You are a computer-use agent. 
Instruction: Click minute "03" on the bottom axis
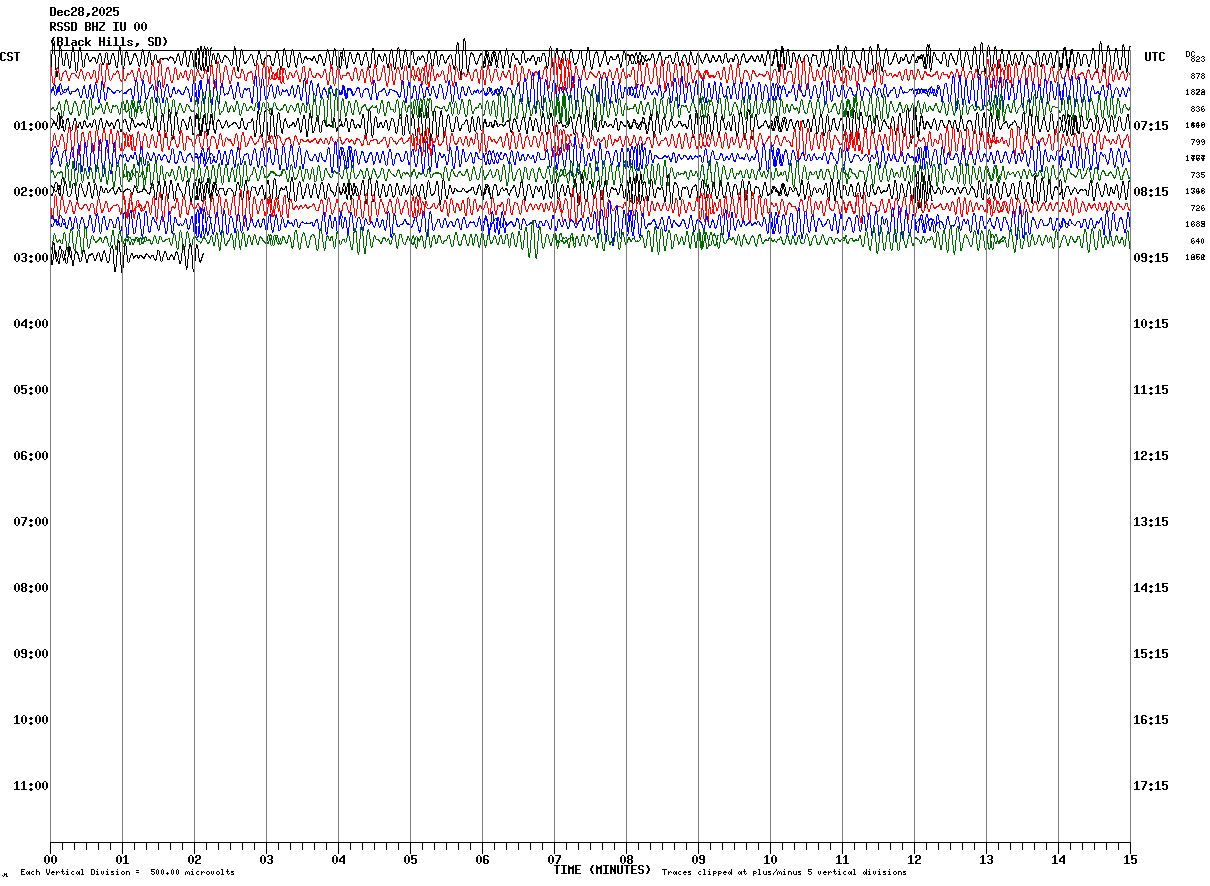point(266,859)
